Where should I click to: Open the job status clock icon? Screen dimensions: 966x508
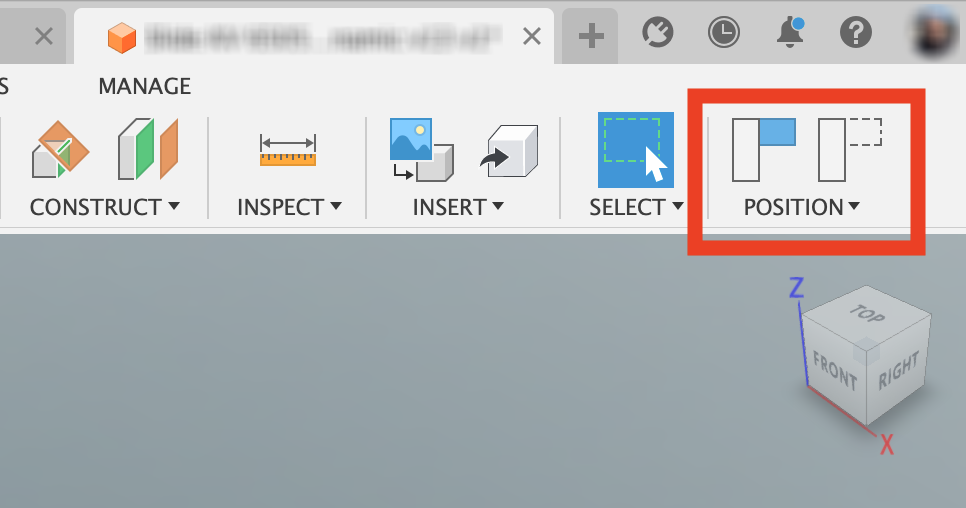[x=723, y=32]
